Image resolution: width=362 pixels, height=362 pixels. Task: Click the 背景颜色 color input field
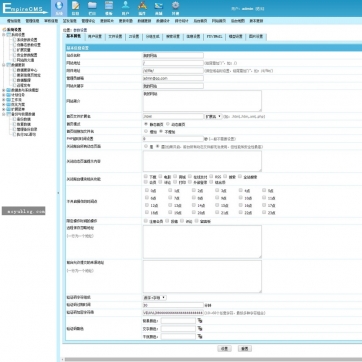178,321
